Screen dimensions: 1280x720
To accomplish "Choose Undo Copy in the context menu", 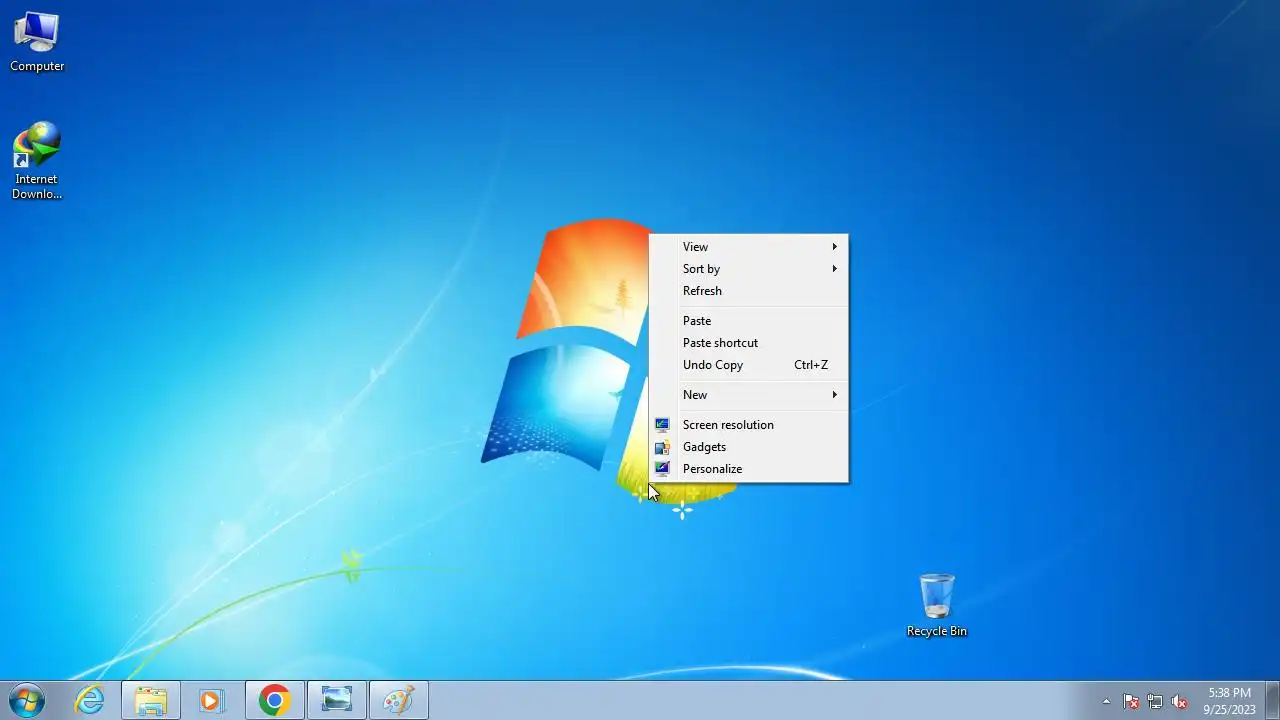I will (x=748, y=365).
